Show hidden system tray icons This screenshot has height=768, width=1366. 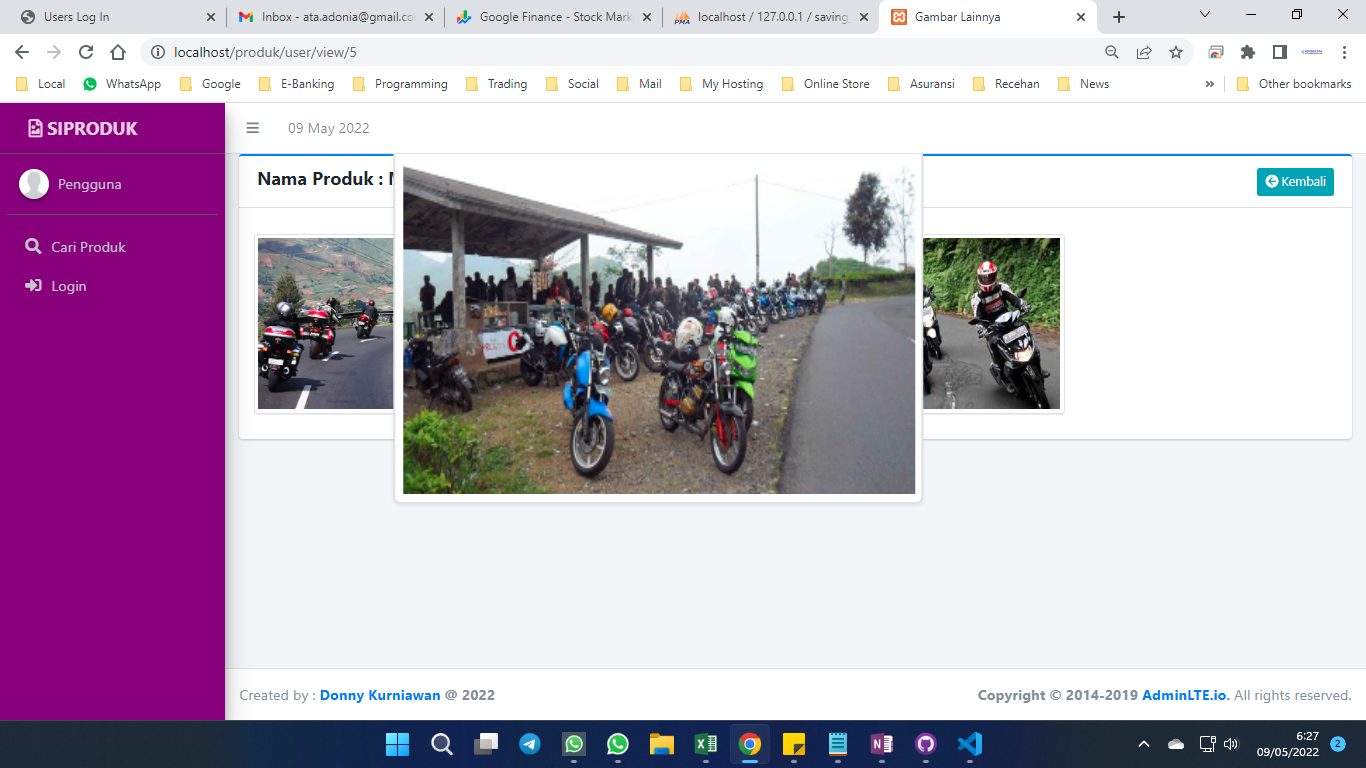point(1144,744)
